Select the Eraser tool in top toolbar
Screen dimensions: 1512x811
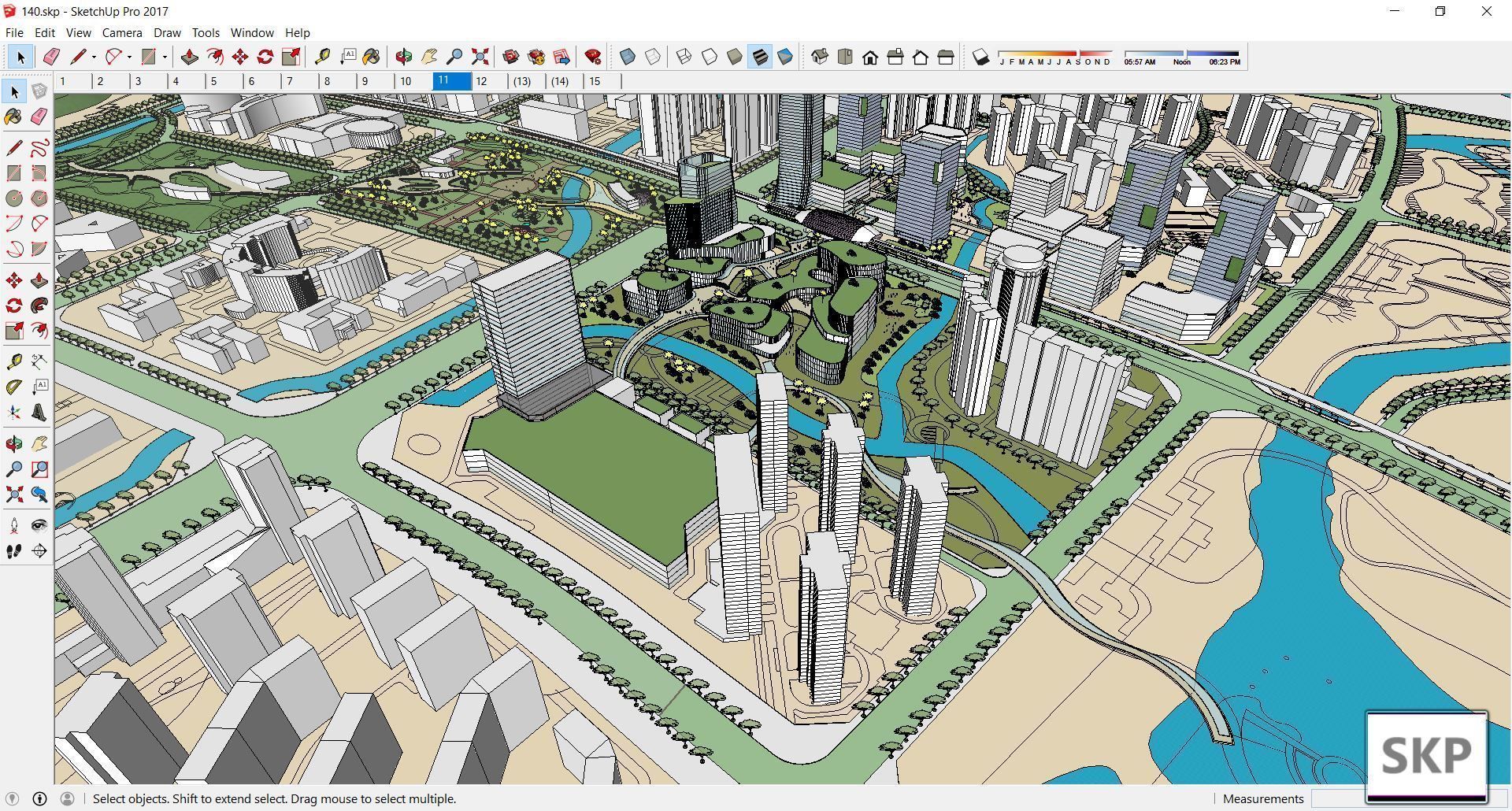pos(52,57)
